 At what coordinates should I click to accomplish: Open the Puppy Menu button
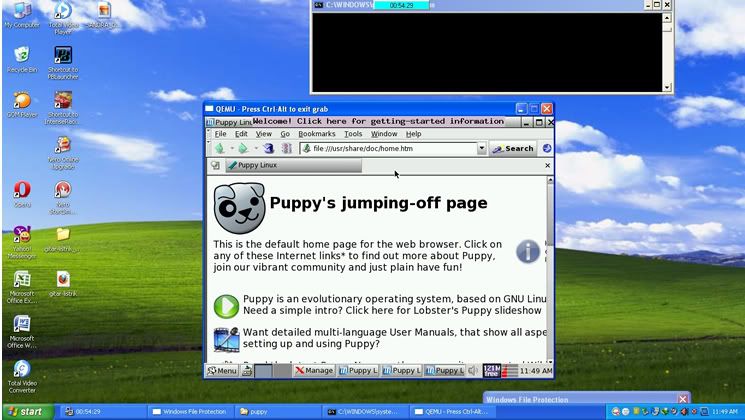[x=222, y=371]
